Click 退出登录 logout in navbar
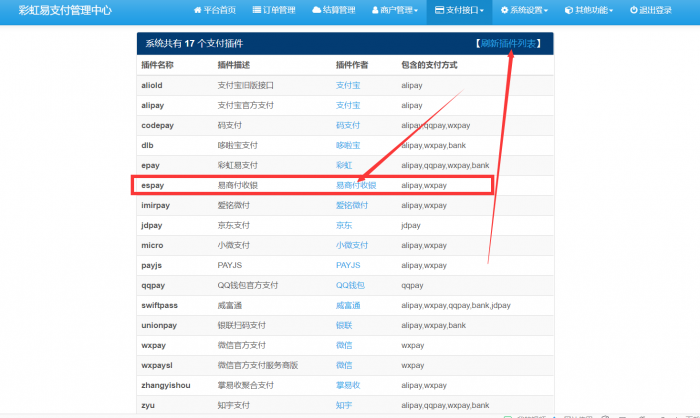Viewport: 700px width, 418px height. [652, 11]
